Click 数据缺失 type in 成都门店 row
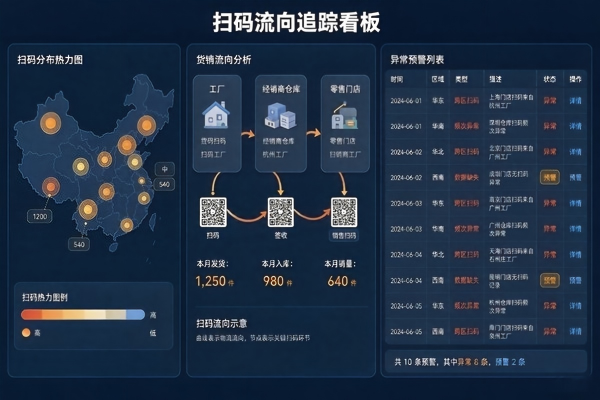The height and width of the screenshot is (400, 600). pos(466,178)
